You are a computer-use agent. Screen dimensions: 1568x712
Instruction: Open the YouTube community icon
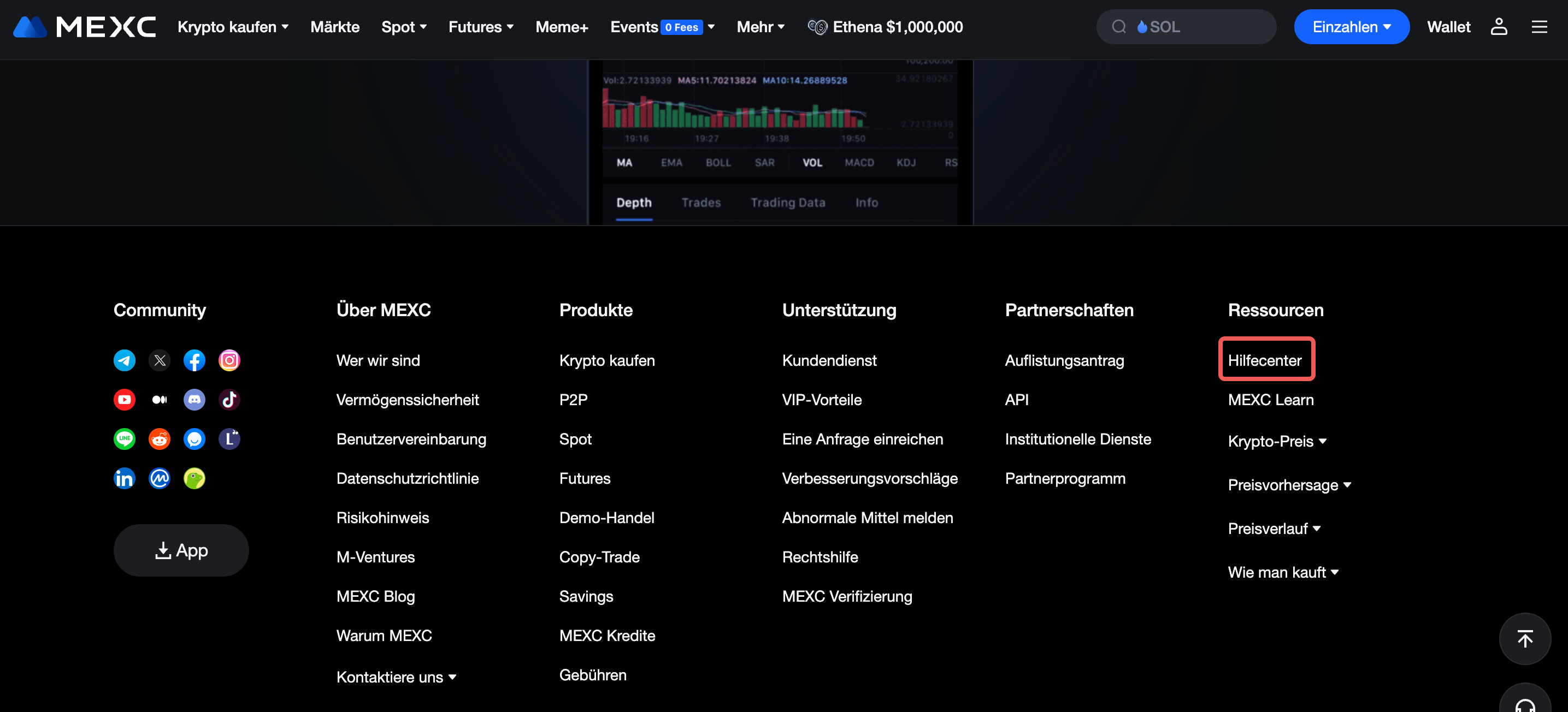tap(124, 400)
